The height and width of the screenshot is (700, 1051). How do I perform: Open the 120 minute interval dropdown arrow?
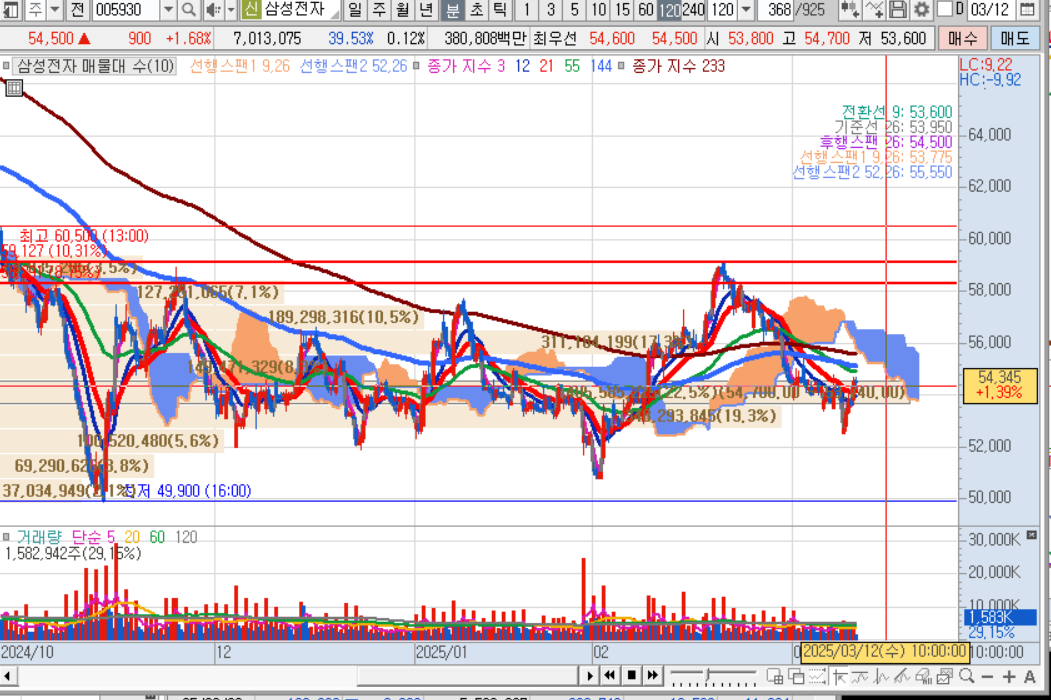(x=746, y=10)
